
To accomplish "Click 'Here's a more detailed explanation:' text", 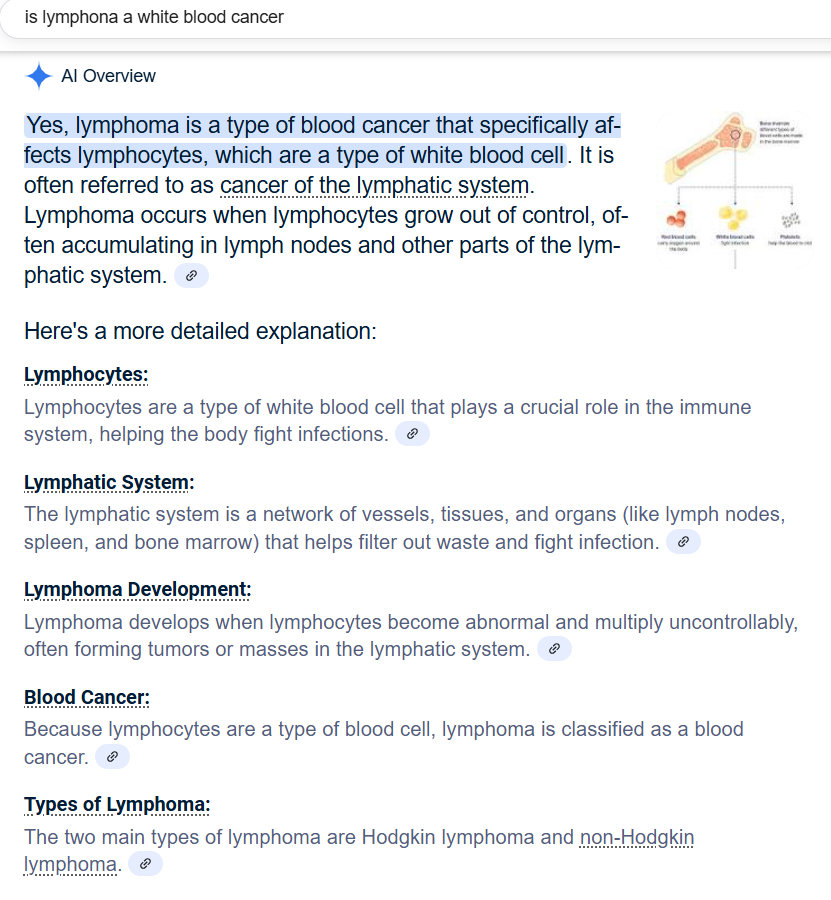I will 200,331.
